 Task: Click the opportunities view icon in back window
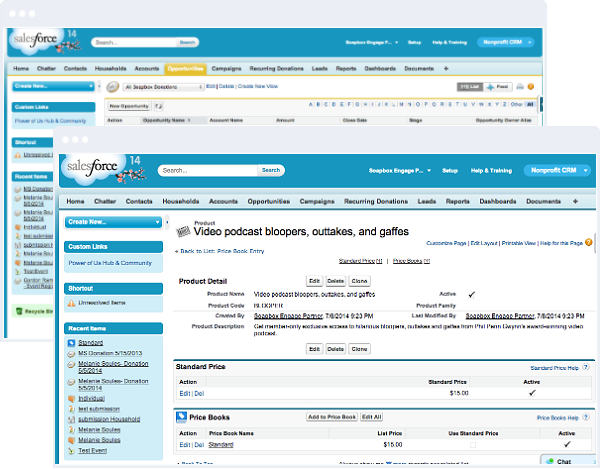(112, 87)
